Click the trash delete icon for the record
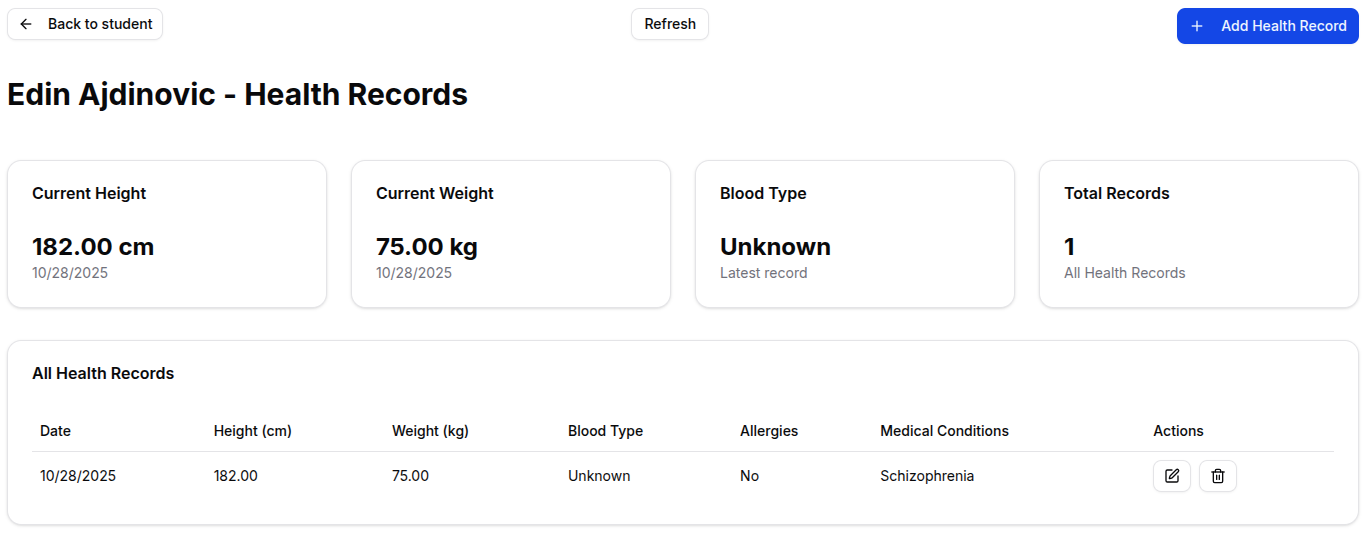Viewport: 1366px width, 533px height. [1218, 476]
